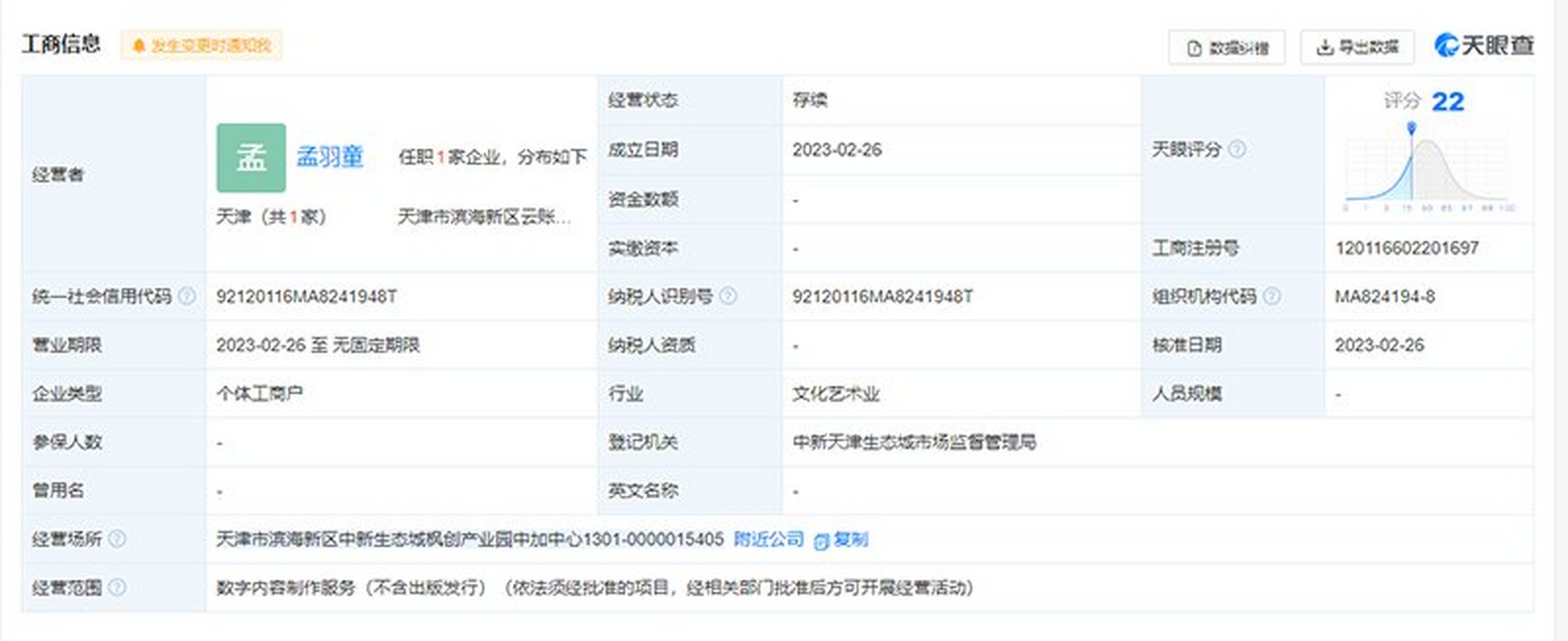
Task: Click the green 孟 avatar
Action: click(251, 158)
